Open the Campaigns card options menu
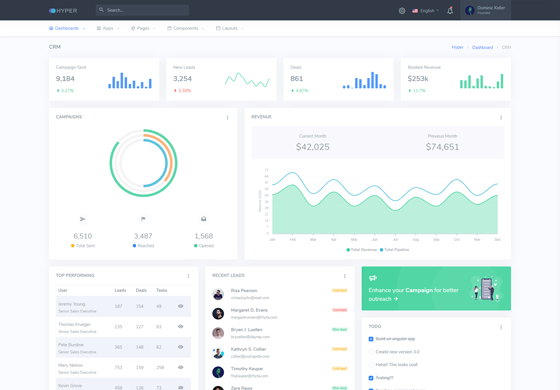The width and height of the screenshot is (560, 390). click(228, 118)
